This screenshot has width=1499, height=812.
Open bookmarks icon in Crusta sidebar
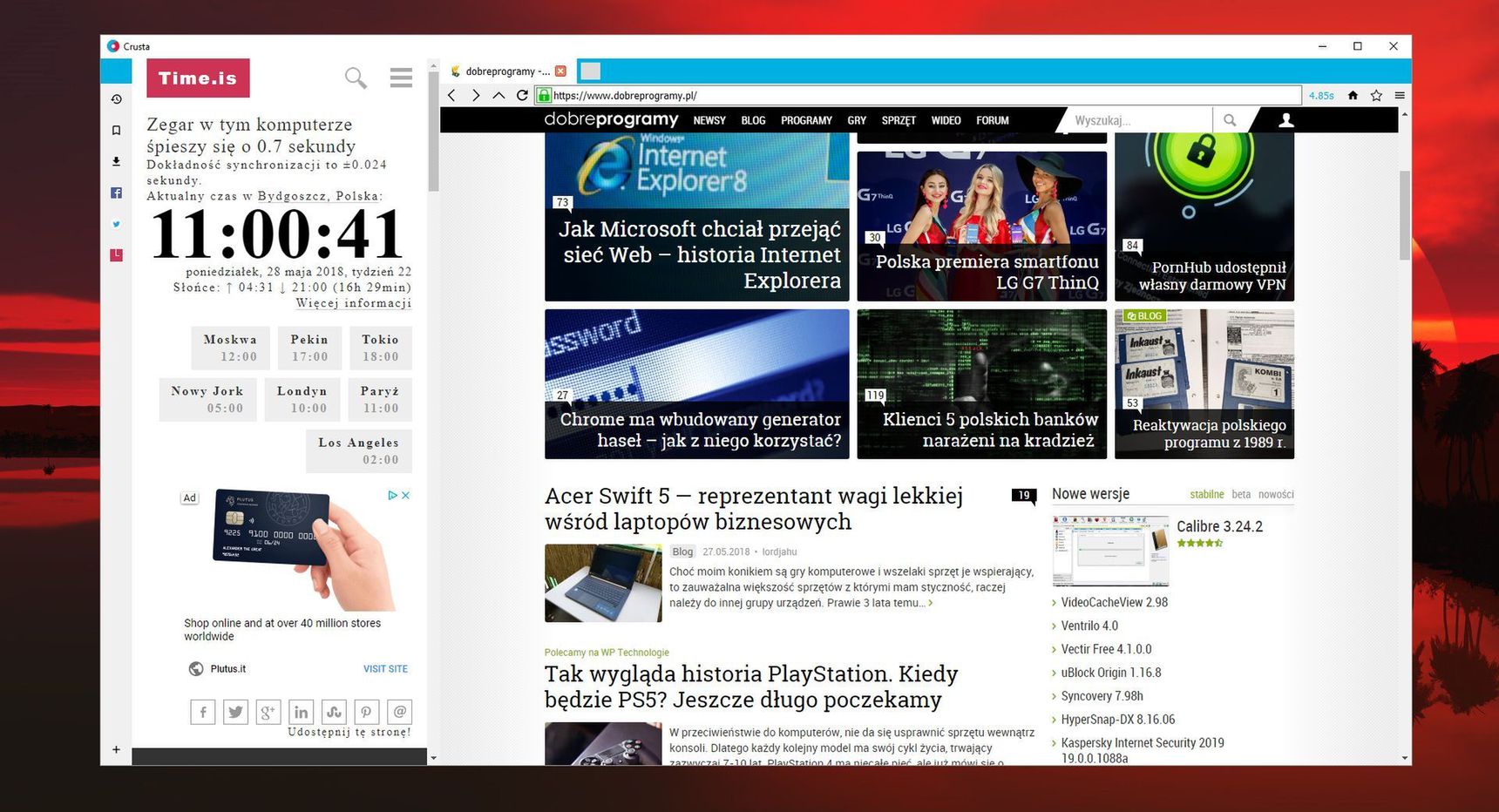click(116, 131)
